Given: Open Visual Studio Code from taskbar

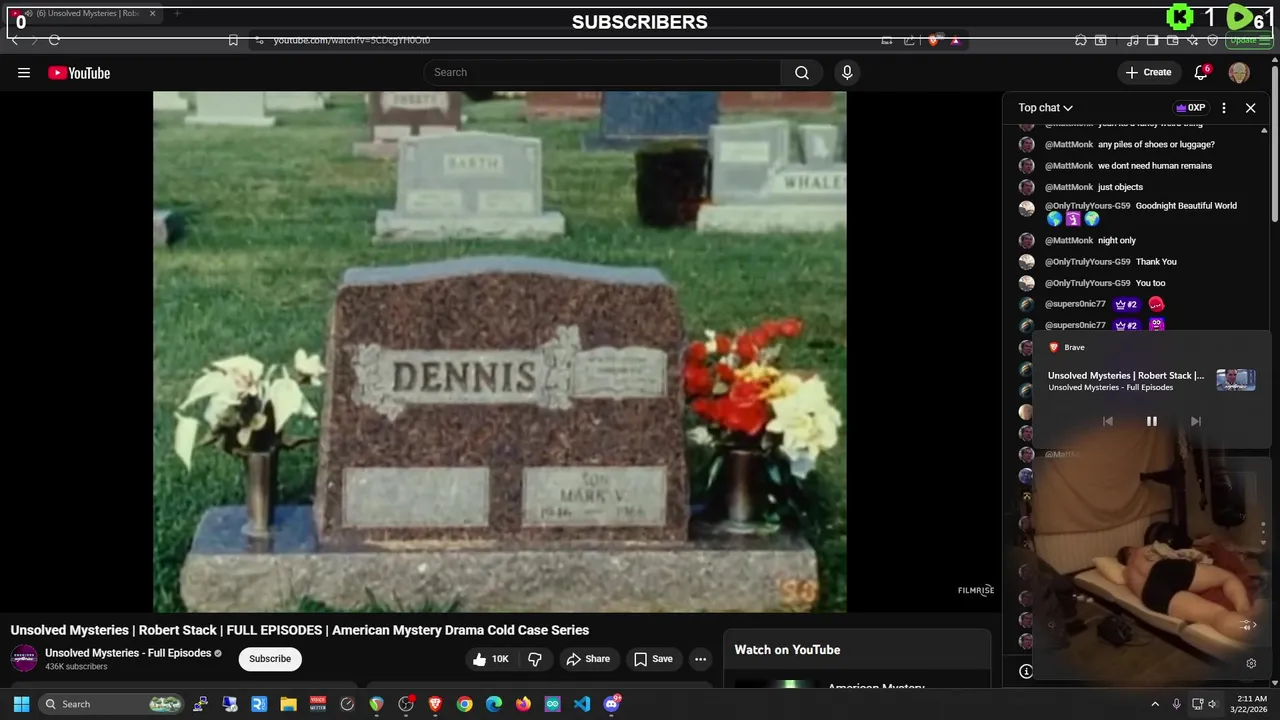Looking at the screenshot, I should [582, 704].
